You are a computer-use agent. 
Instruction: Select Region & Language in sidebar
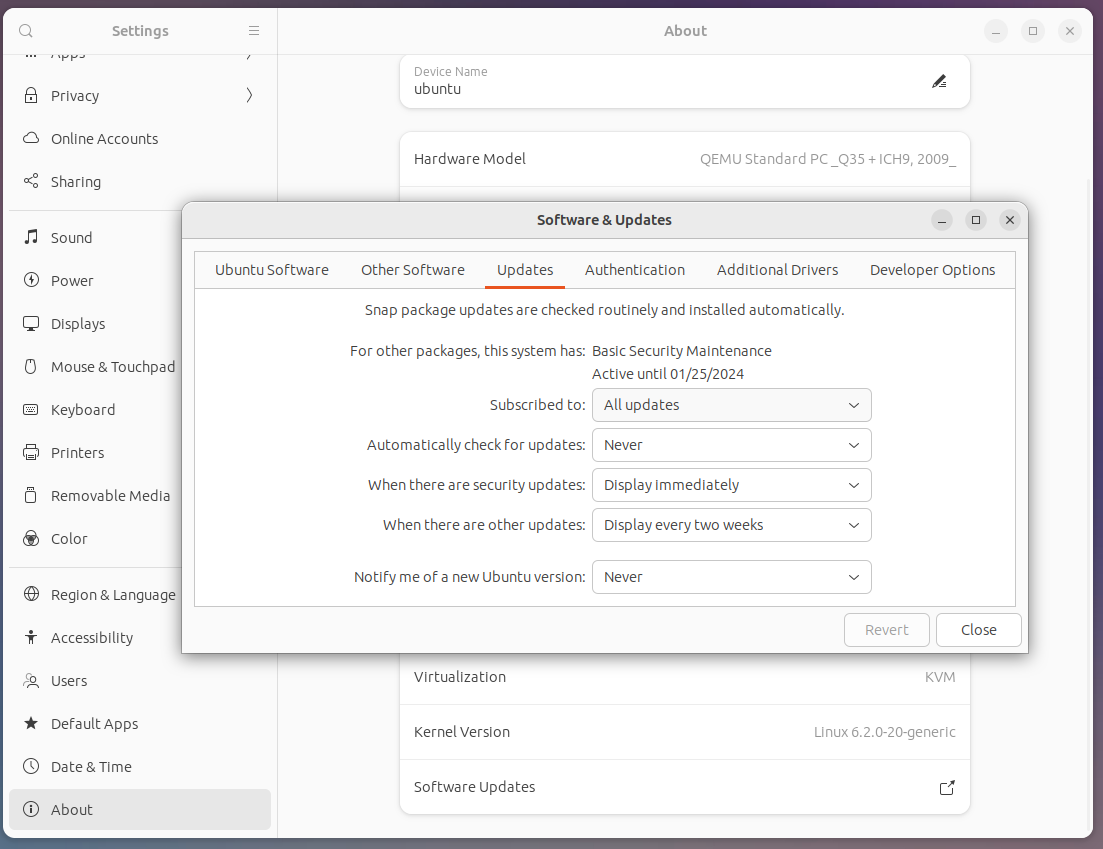pyautogui.click(x=113, y=595)
